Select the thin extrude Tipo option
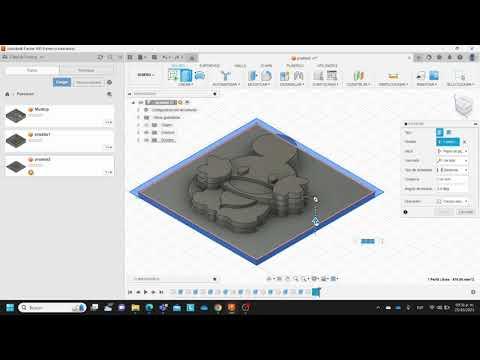 coord(449,132)
